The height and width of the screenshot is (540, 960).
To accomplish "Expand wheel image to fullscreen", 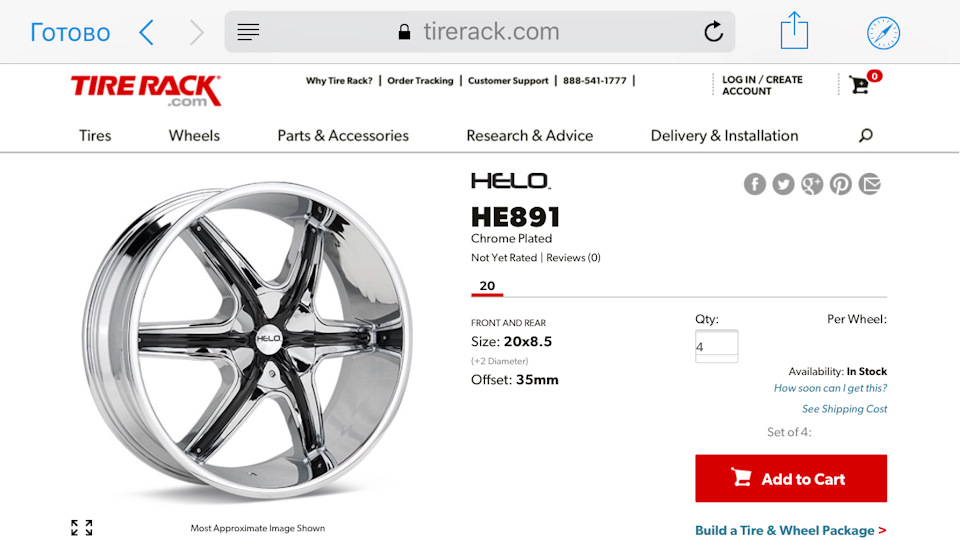I will [x=82, y=527].
